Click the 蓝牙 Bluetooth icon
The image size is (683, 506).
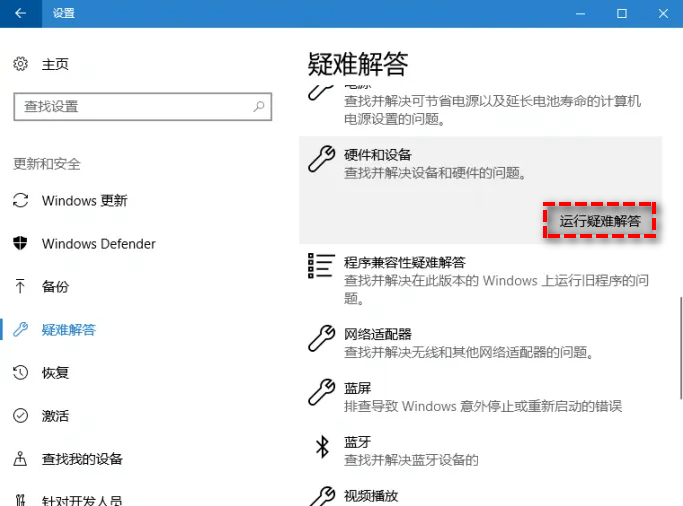(322, 446)
